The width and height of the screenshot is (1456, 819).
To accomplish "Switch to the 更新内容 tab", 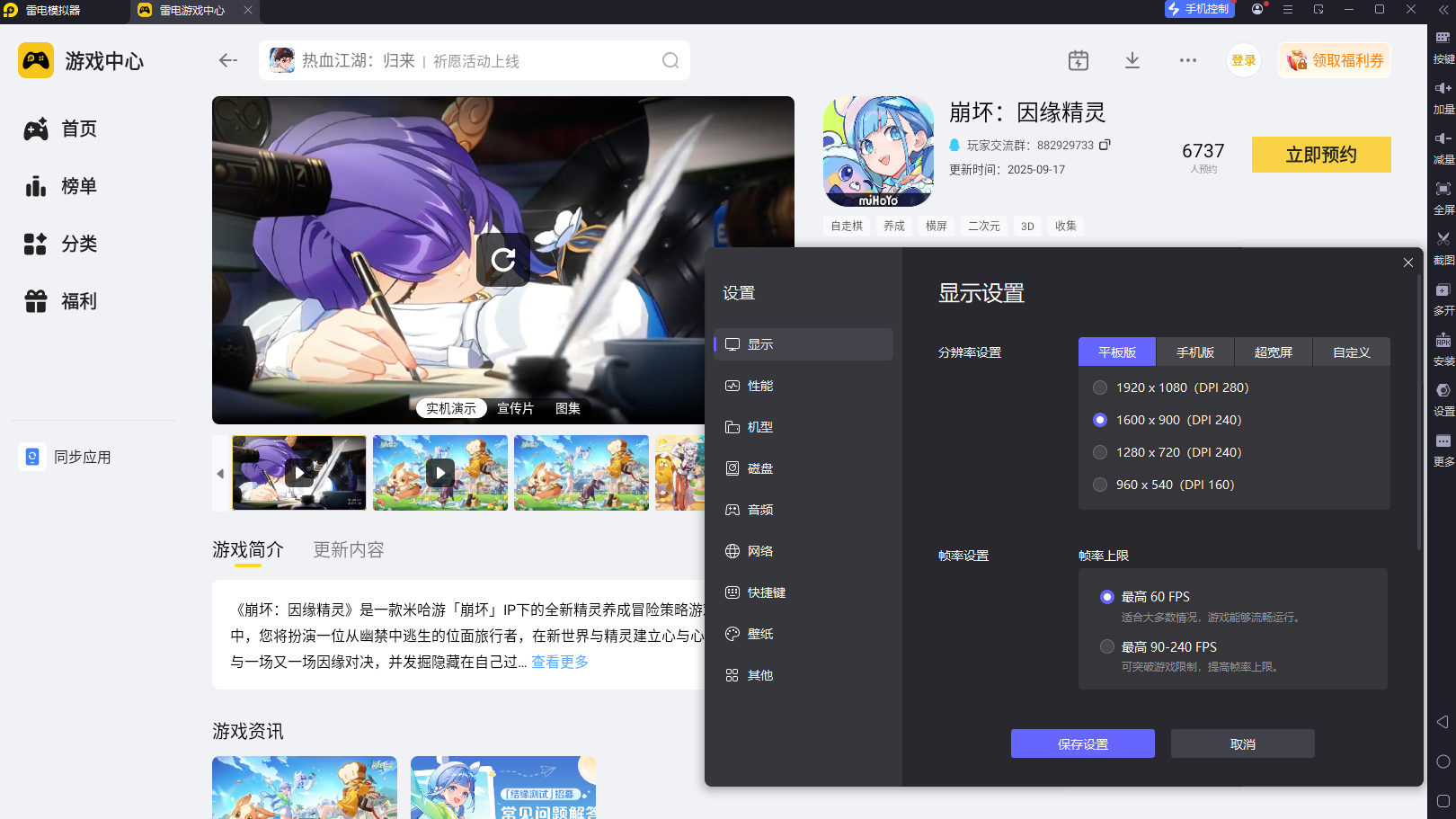I will pos(349,549).
